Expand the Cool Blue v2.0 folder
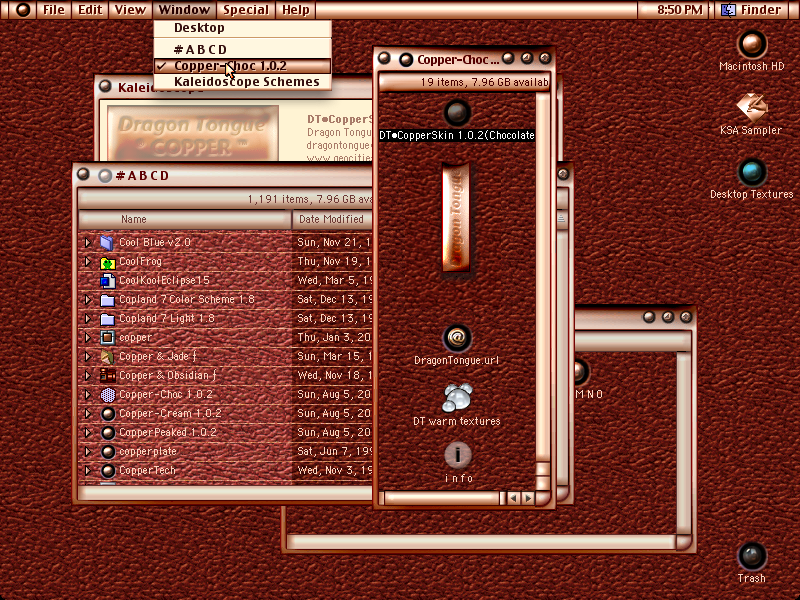 point(88,242)
